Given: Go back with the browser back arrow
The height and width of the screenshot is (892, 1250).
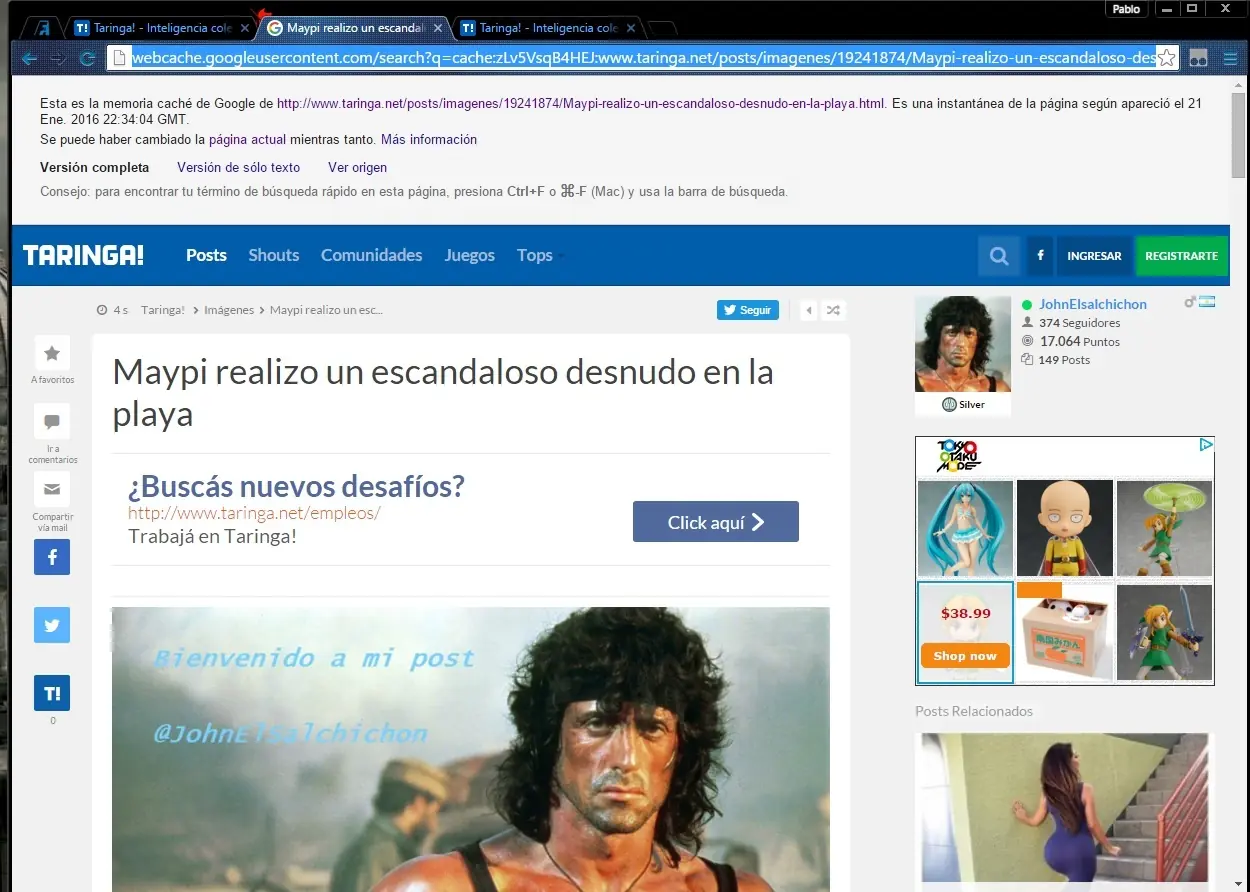Looking at the screenshot, I should click(29, 58).
